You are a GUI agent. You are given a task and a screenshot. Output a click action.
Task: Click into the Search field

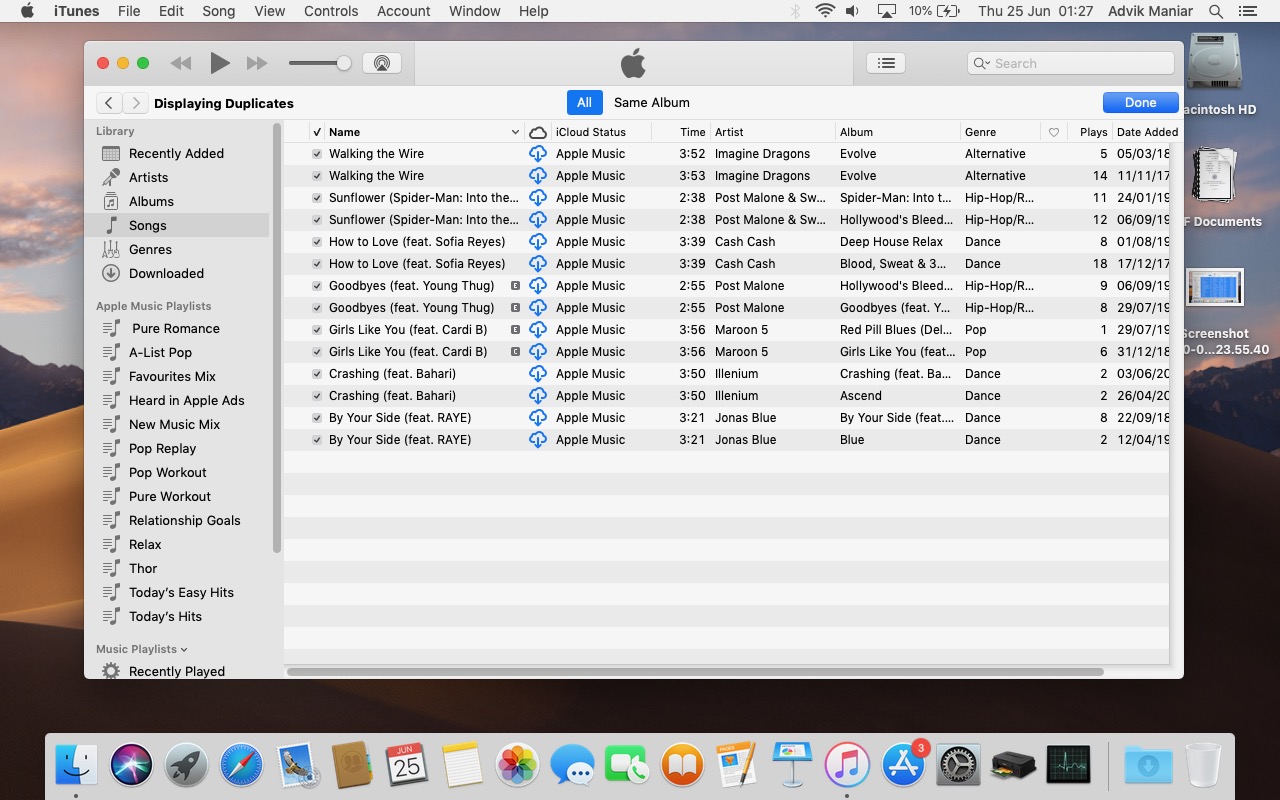[1070, 63]
